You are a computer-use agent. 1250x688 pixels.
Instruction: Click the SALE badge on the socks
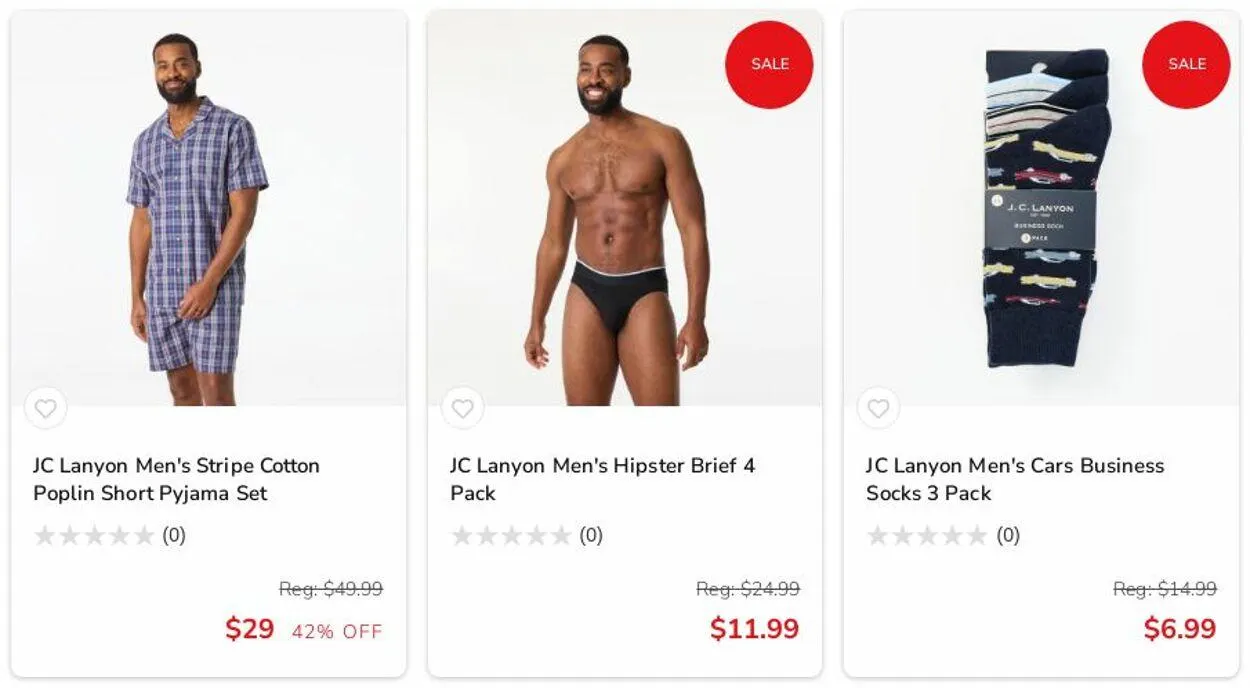click(1186, 64)
